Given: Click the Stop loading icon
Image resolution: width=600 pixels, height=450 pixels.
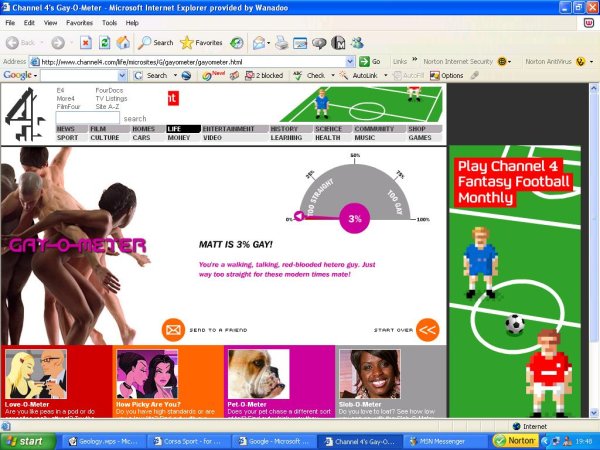Looking at the screenshot, I should (85, 43).
